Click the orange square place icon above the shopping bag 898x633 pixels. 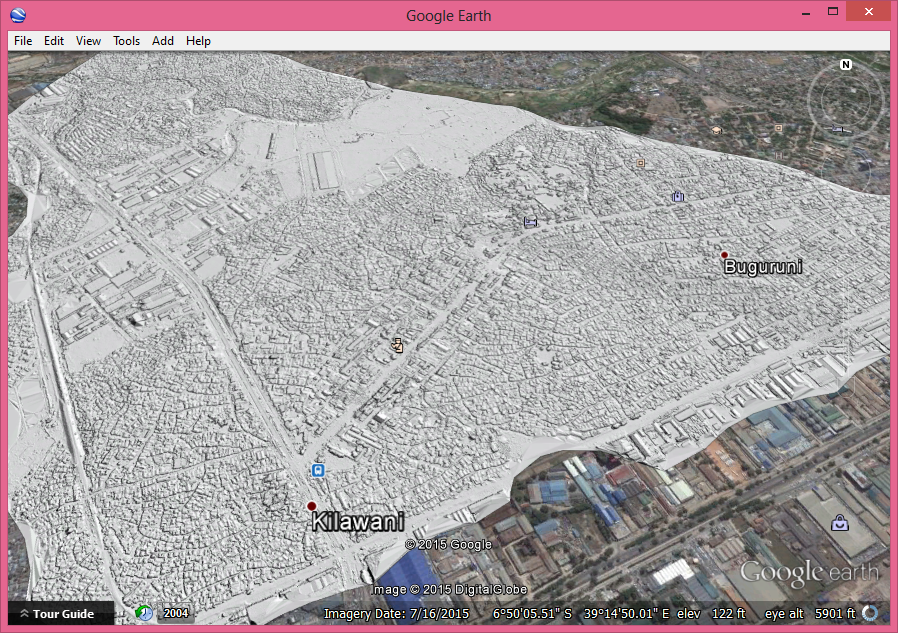(x=641, y=163)
